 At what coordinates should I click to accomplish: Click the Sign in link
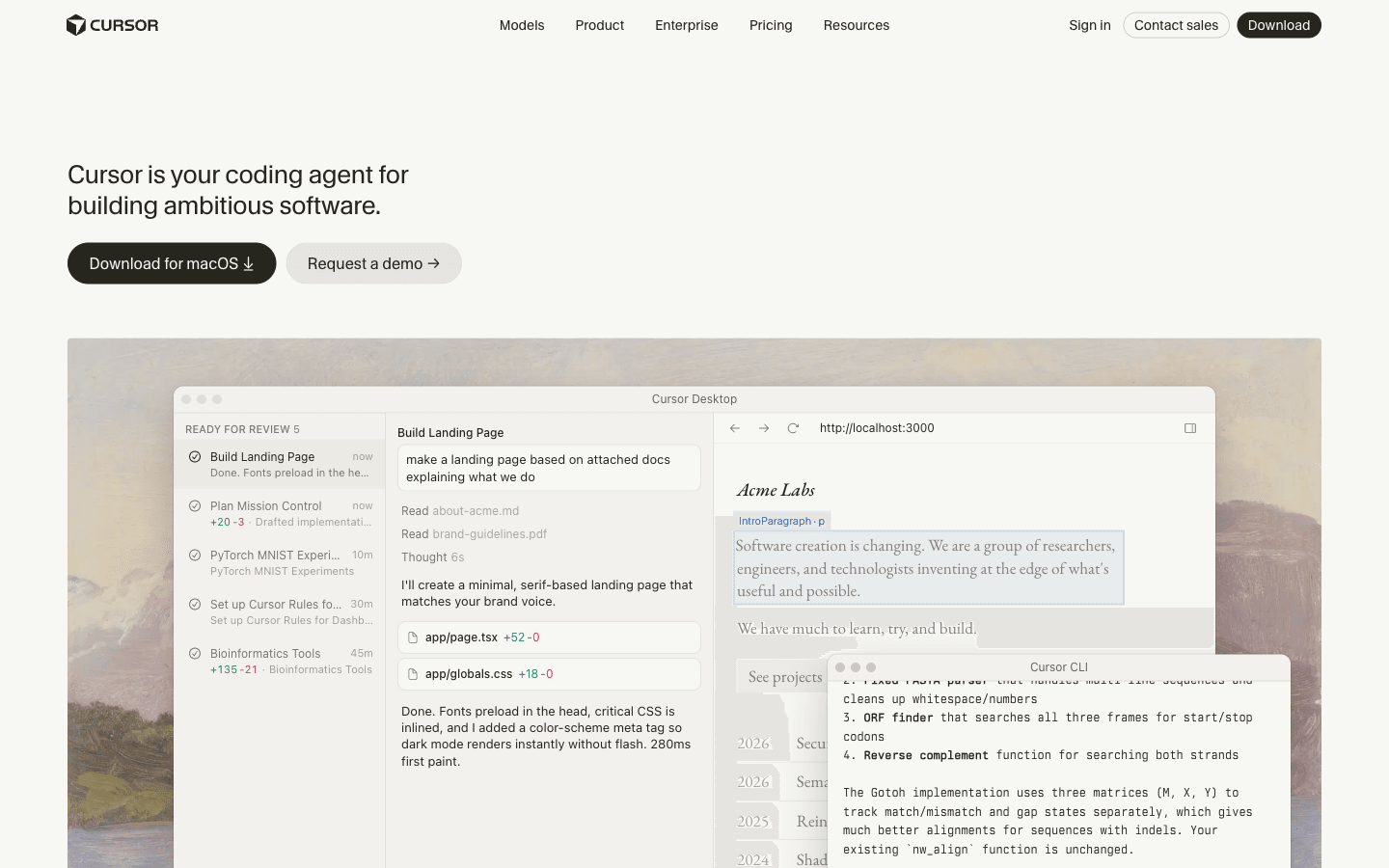[x=1090, y=25]
